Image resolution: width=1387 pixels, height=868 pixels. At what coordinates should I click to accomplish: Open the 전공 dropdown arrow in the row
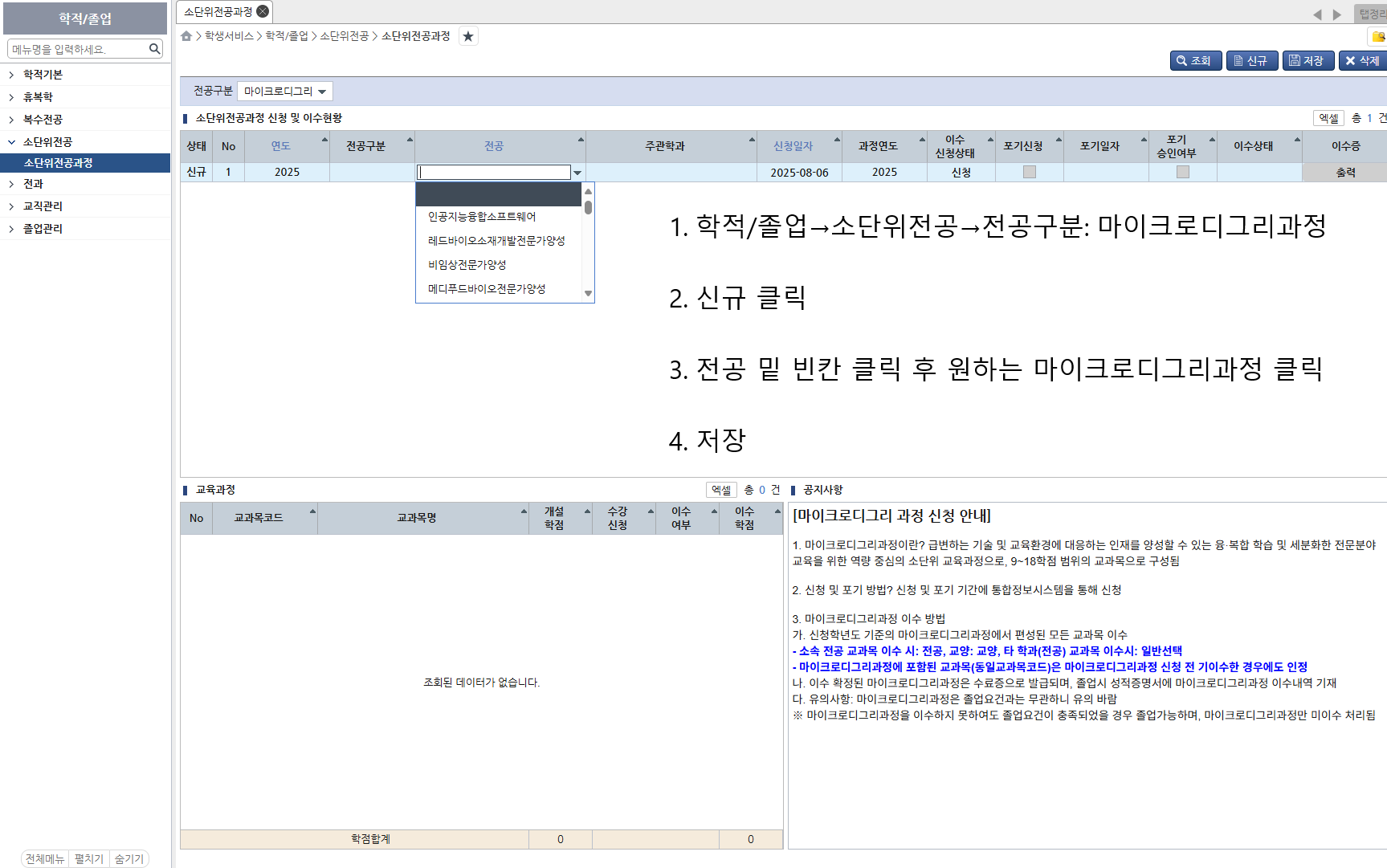(x=577, y=172)
